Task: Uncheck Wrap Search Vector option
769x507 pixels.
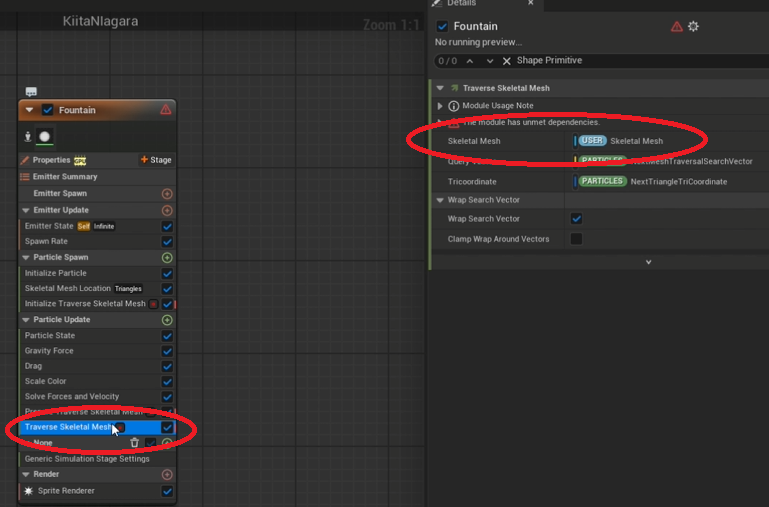Action: pyautogui.click(x=576, y=219)
